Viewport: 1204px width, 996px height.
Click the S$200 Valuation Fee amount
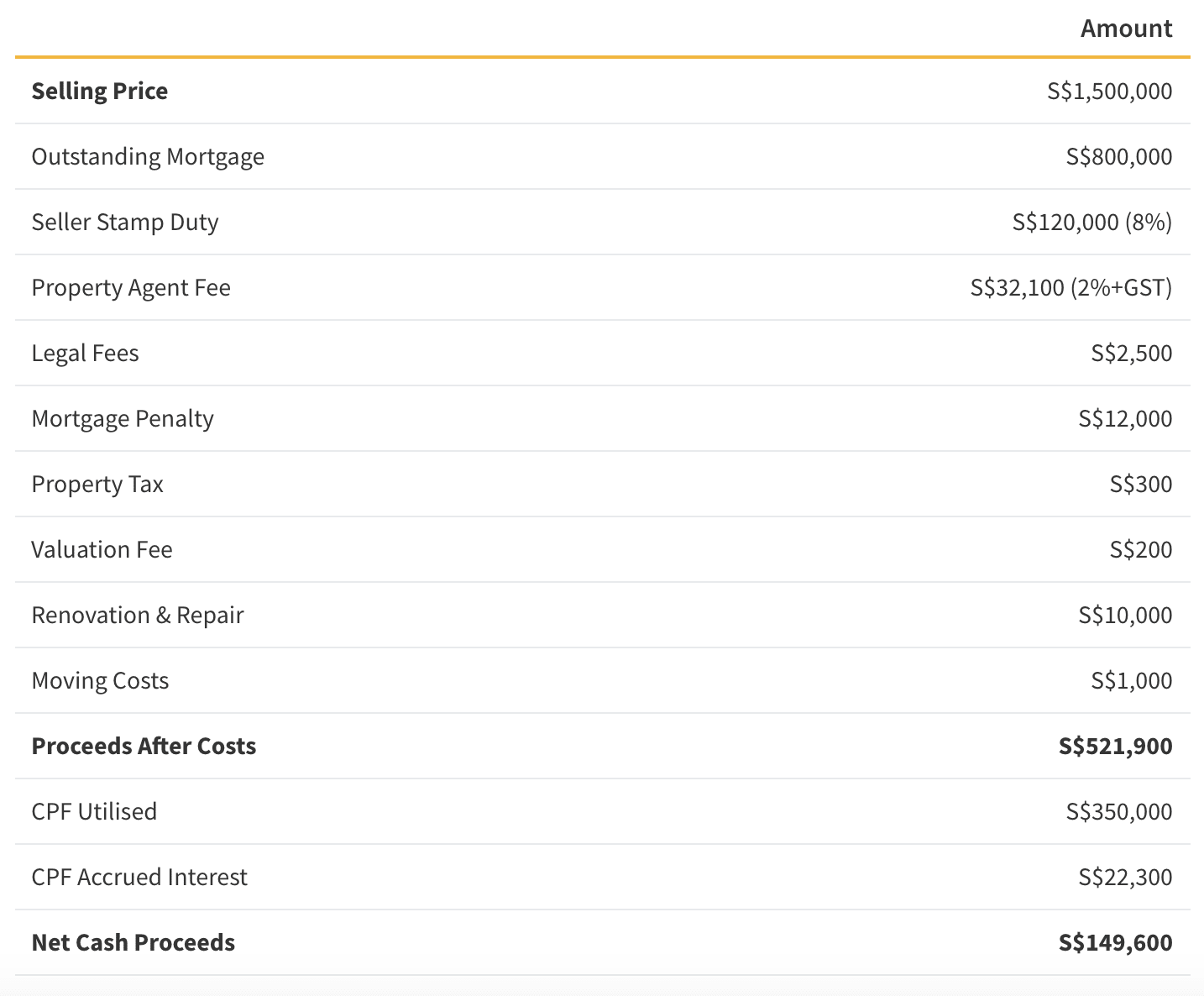pos(1141,549)
